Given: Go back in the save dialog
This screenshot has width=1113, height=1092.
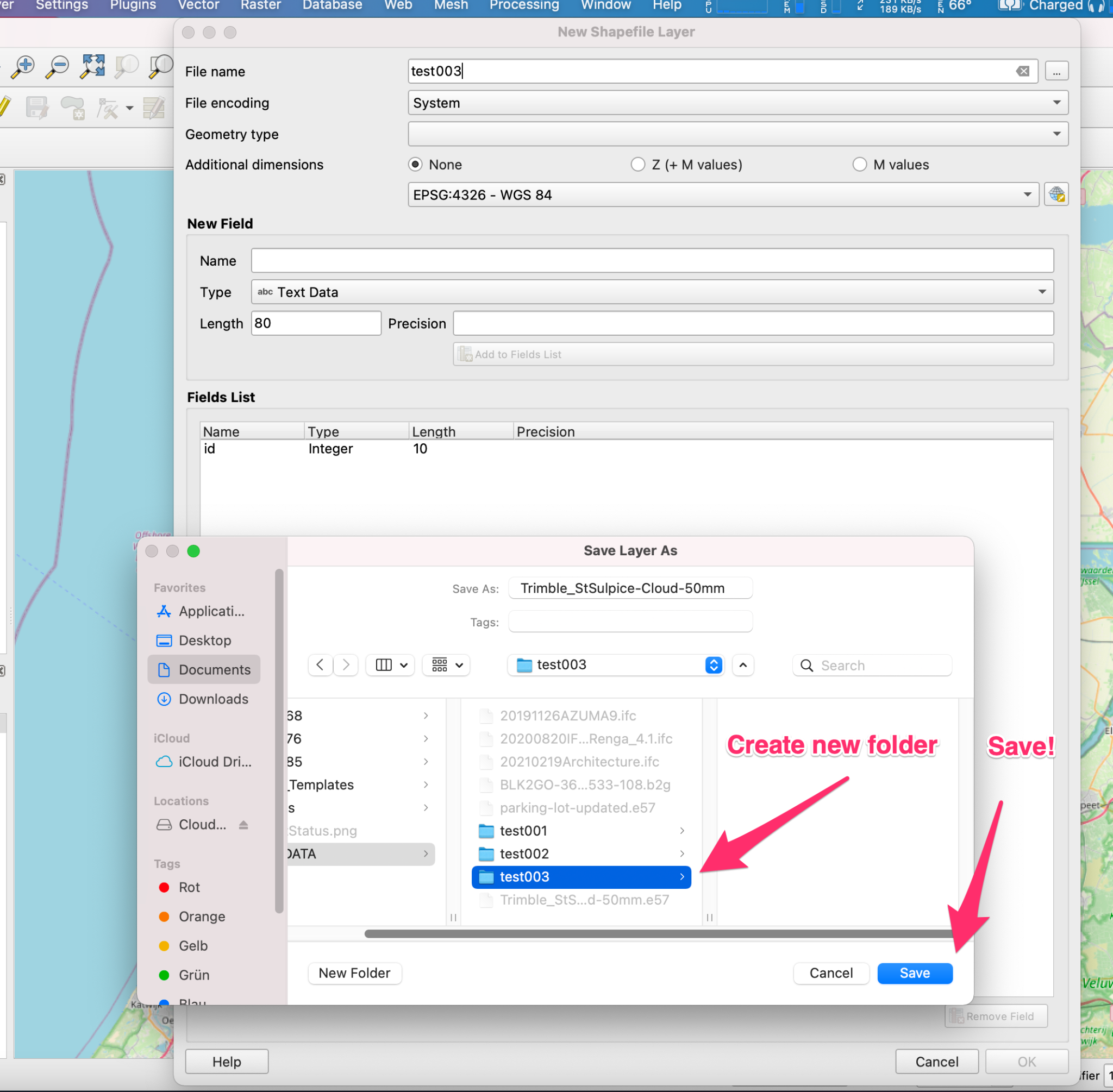Looking at the screenshot, I should point(320,665).
